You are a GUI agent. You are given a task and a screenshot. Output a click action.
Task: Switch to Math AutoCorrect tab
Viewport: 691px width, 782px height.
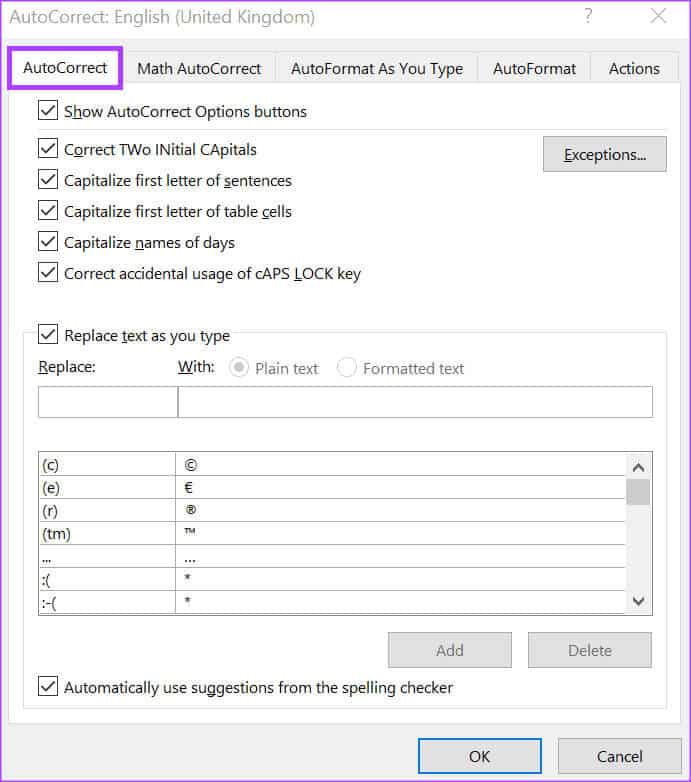point(199,69)
